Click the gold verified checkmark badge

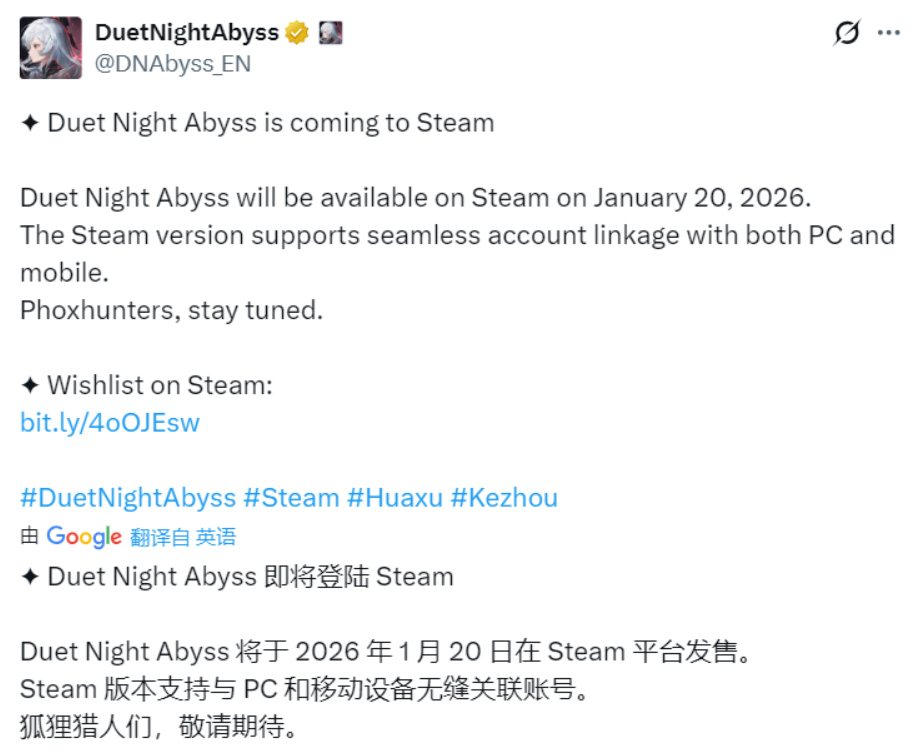pos(297,33)
